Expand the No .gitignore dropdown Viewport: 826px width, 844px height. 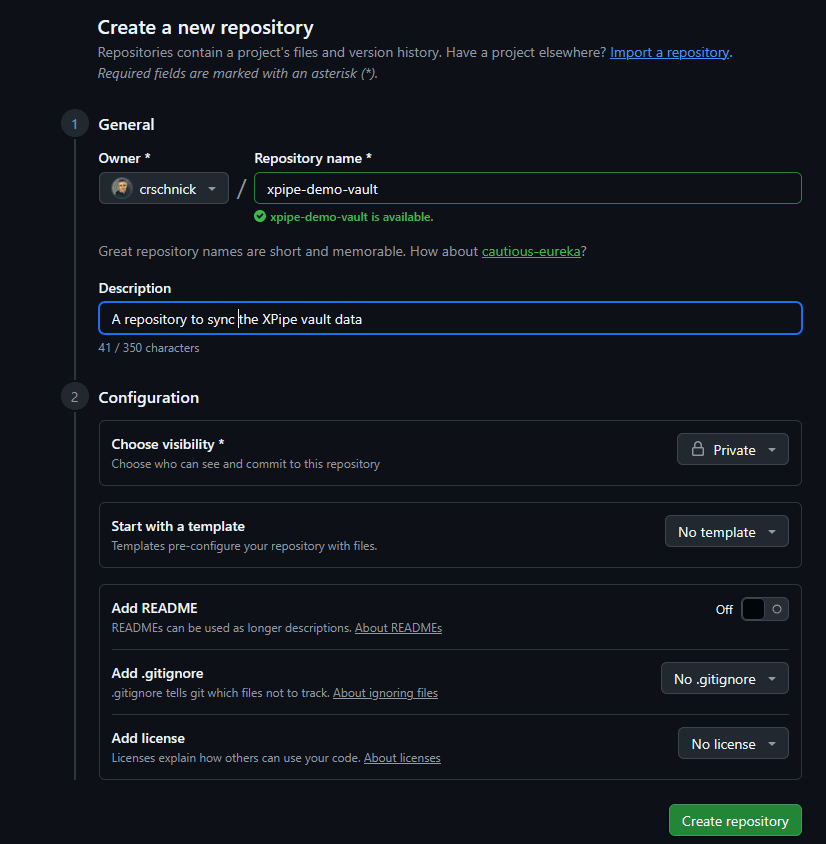click(724, 679)
